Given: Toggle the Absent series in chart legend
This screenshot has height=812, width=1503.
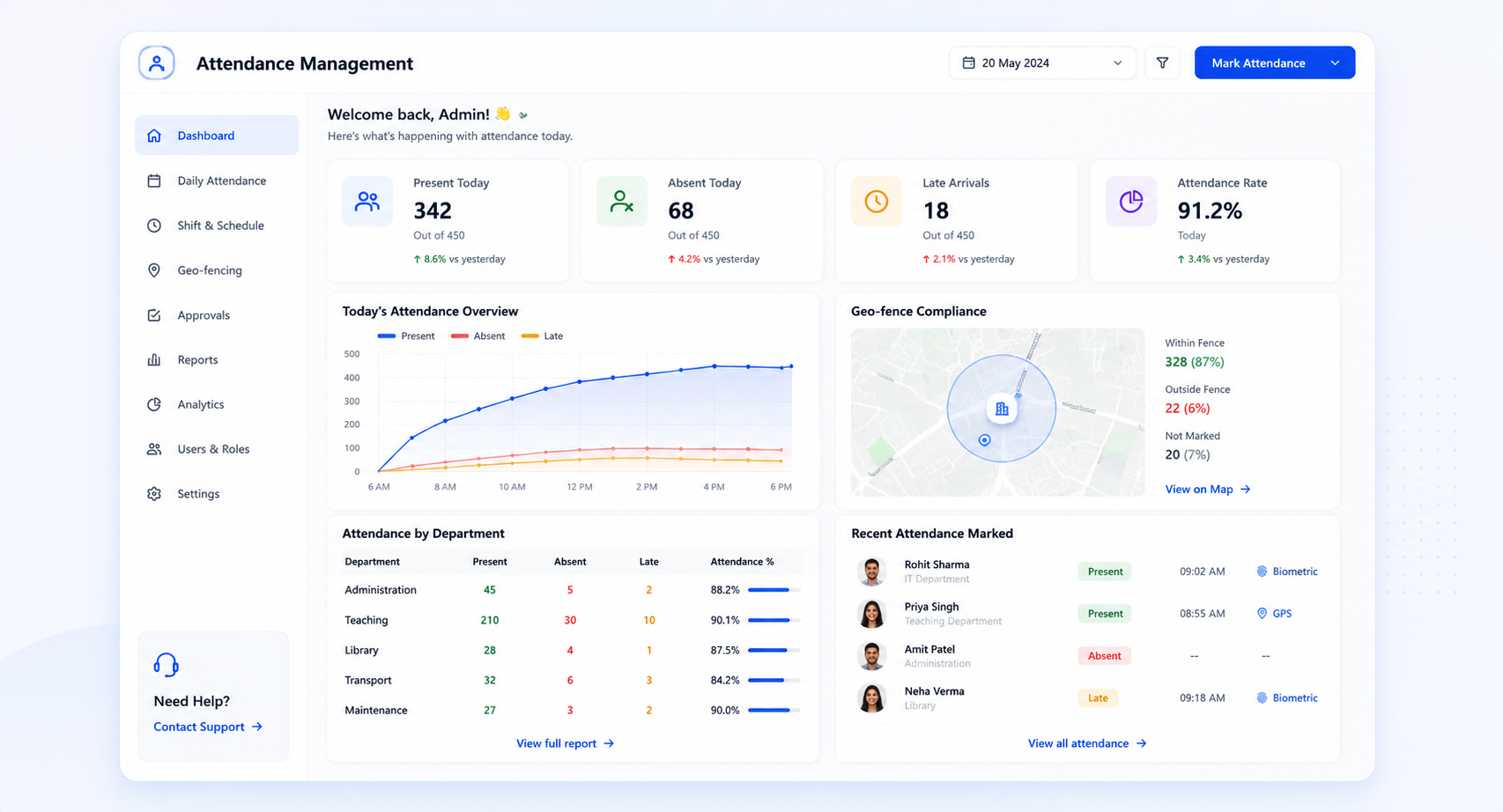Looking at the screenshot, I should tap(478, 336).
